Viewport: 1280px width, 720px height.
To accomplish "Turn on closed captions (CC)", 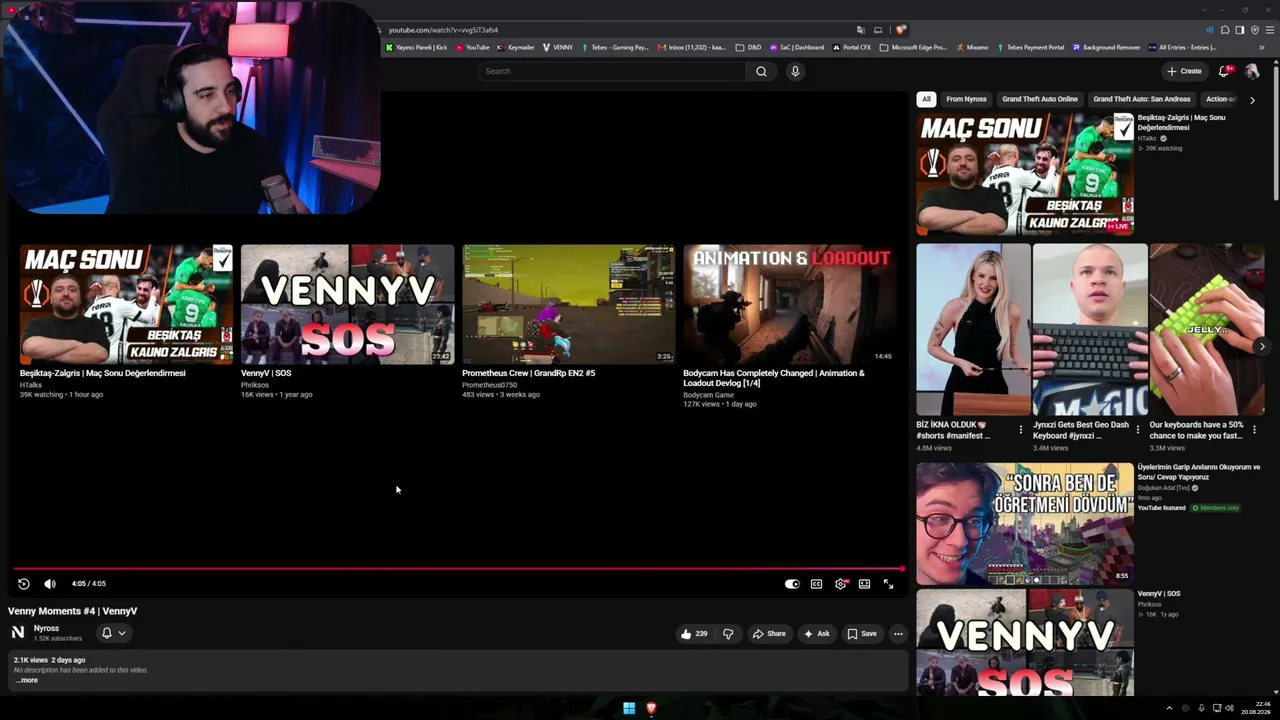I will (816, 584).
